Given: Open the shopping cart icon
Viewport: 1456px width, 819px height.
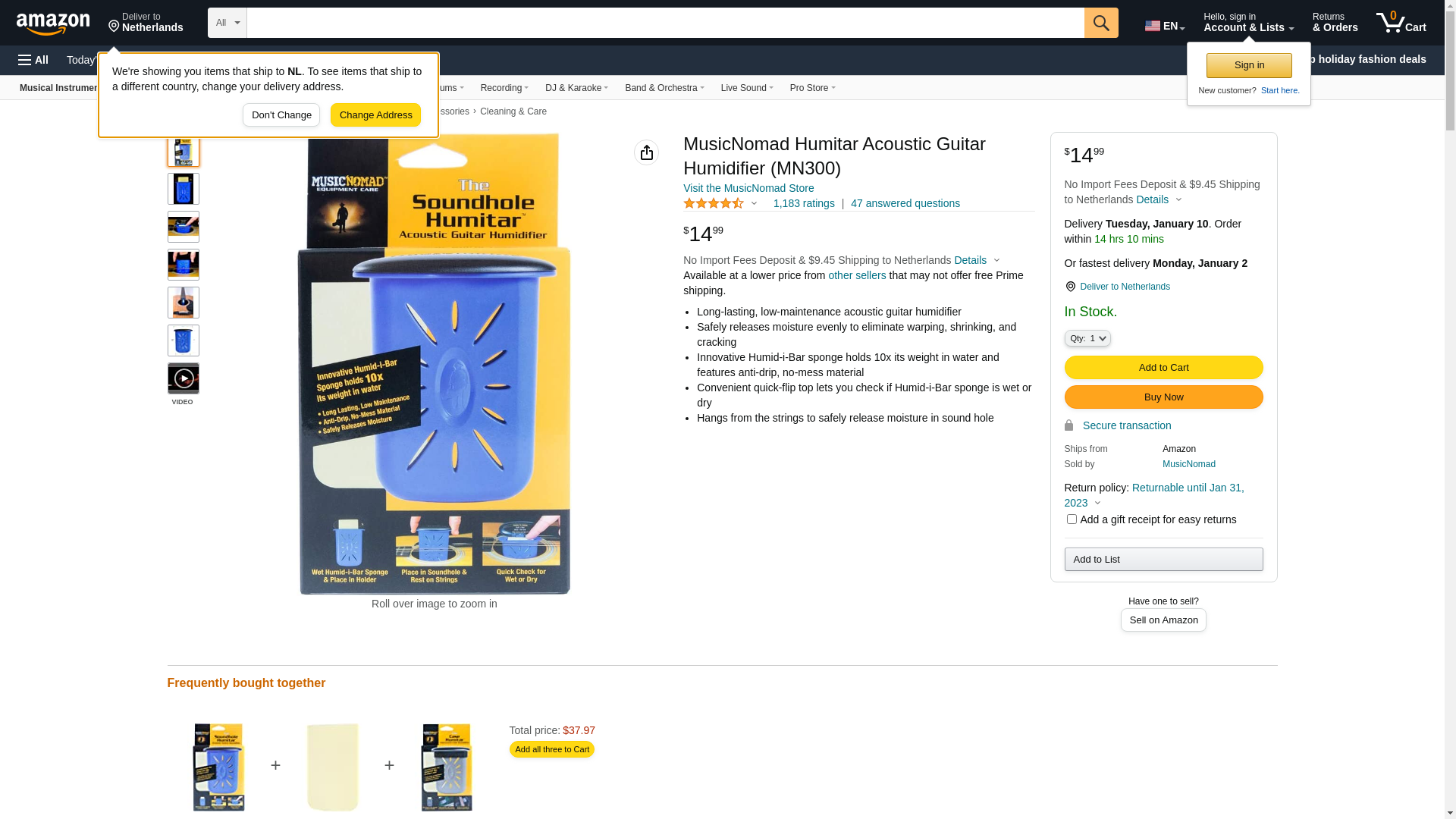Looking at the screenshot, I should [1401, 22].
